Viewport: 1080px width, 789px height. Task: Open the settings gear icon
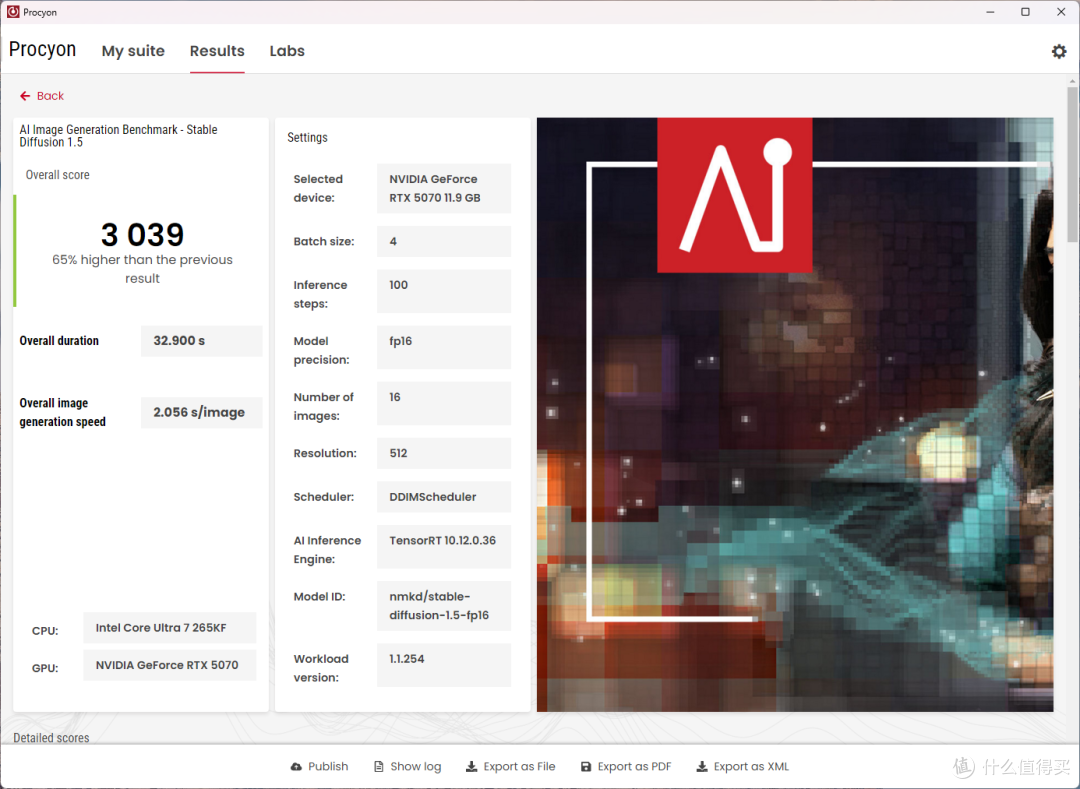click(1059, 51)
